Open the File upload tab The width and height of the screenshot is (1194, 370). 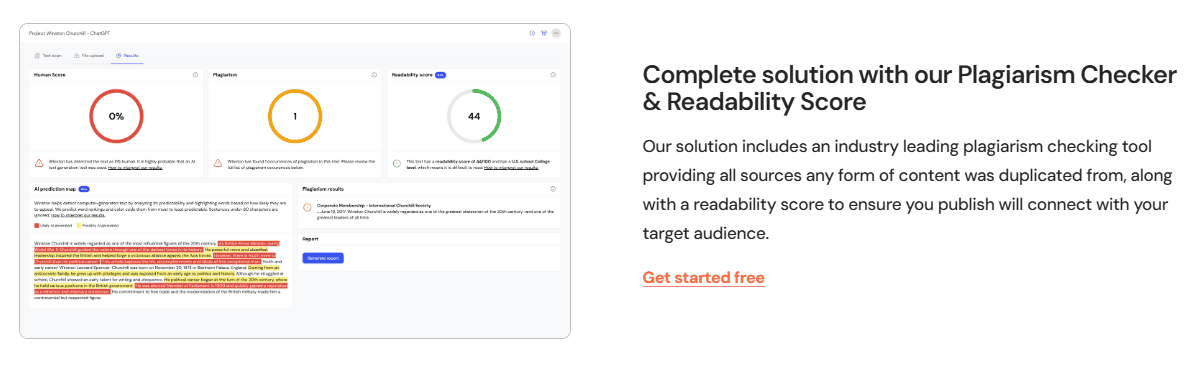coord(88,56)
